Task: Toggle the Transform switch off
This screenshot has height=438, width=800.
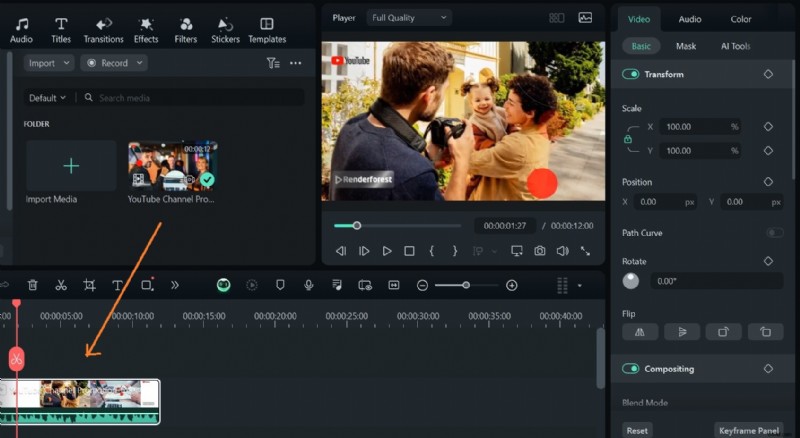Action: click(631, 74)
